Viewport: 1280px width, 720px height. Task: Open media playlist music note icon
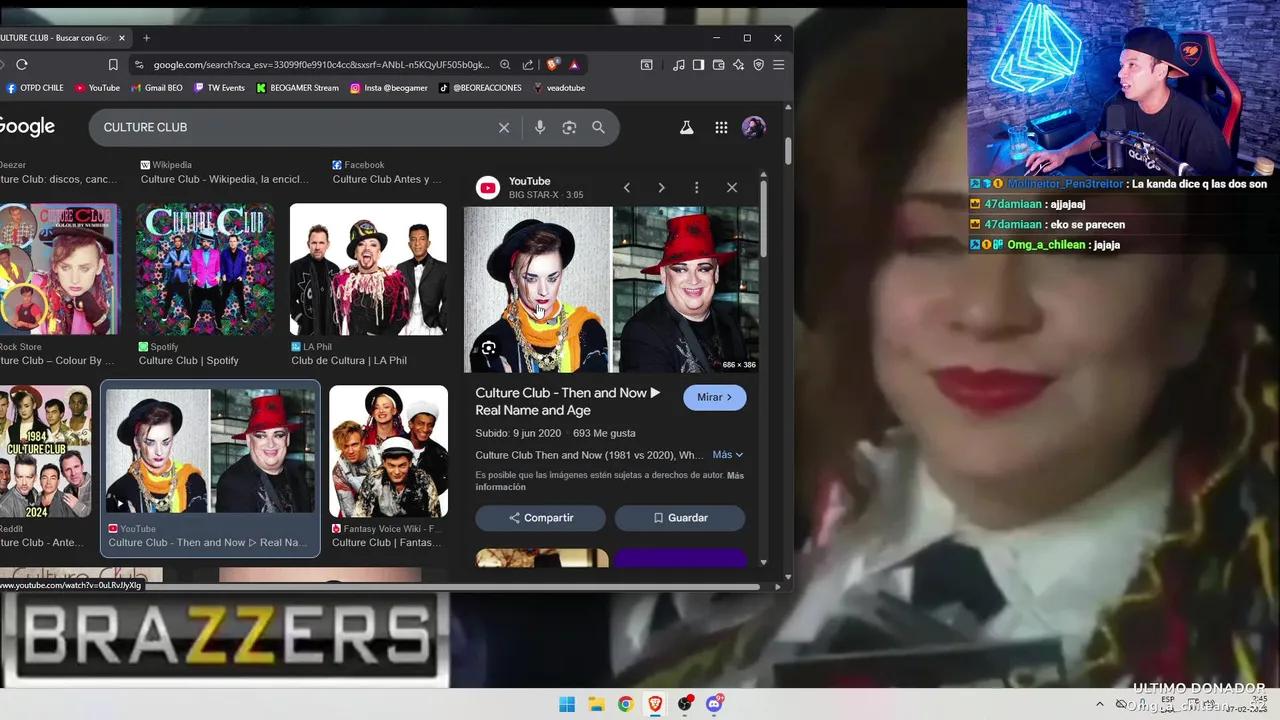pos(679,65)
